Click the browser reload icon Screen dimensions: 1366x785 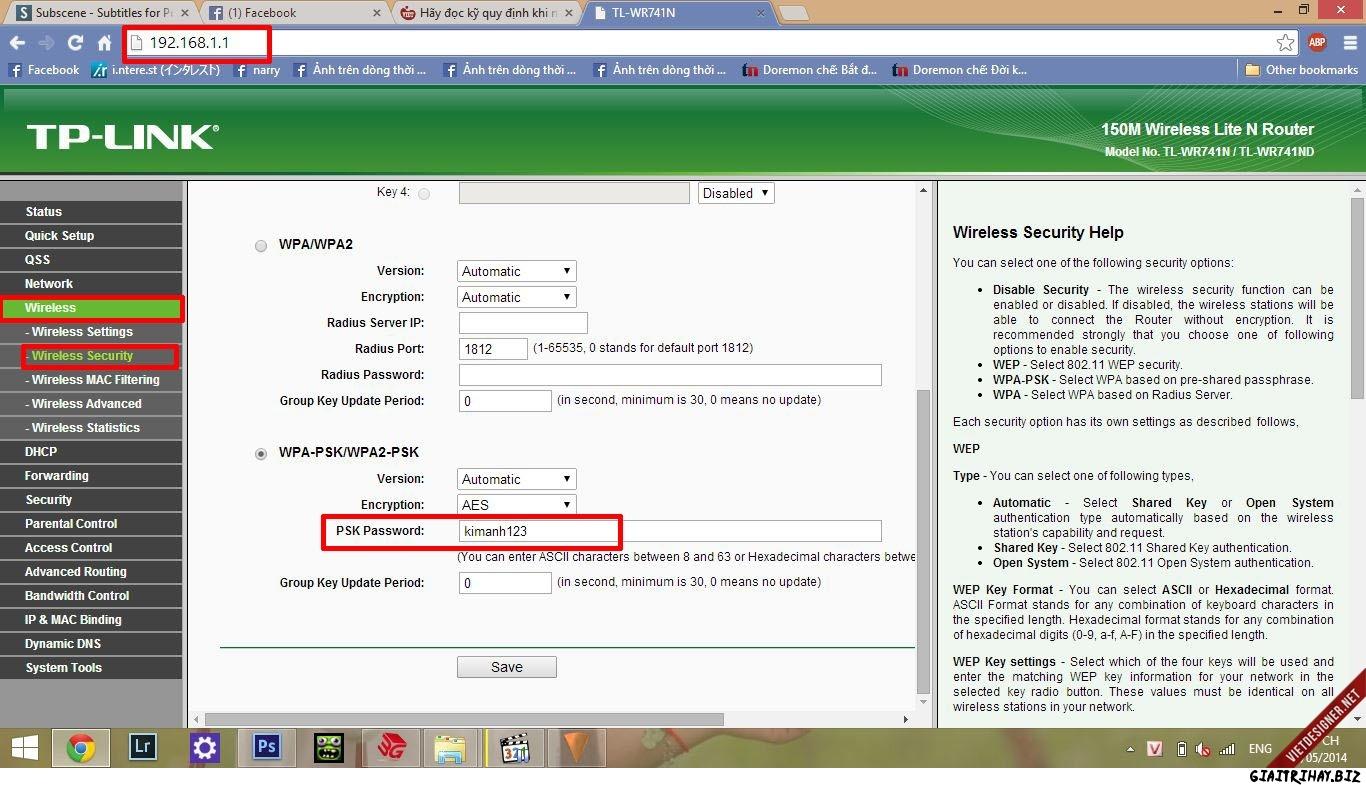[x=75, y=43]
